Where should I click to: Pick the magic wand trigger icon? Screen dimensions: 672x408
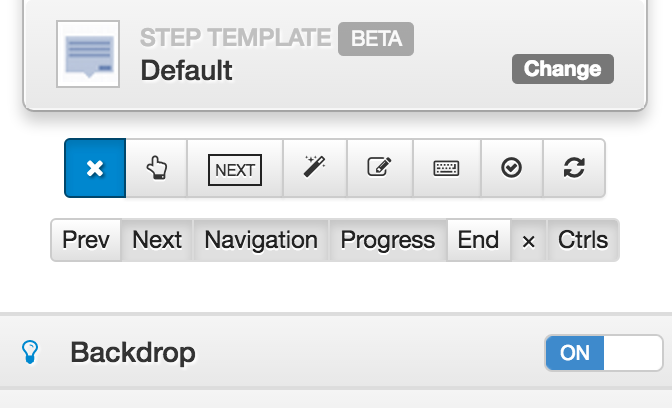tap(315, 168)
